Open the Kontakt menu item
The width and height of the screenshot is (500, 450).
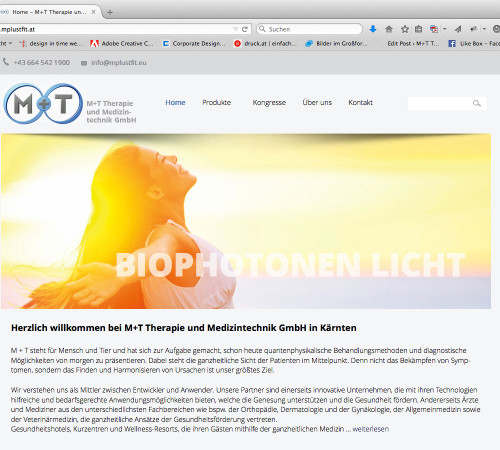click(360, 103)
